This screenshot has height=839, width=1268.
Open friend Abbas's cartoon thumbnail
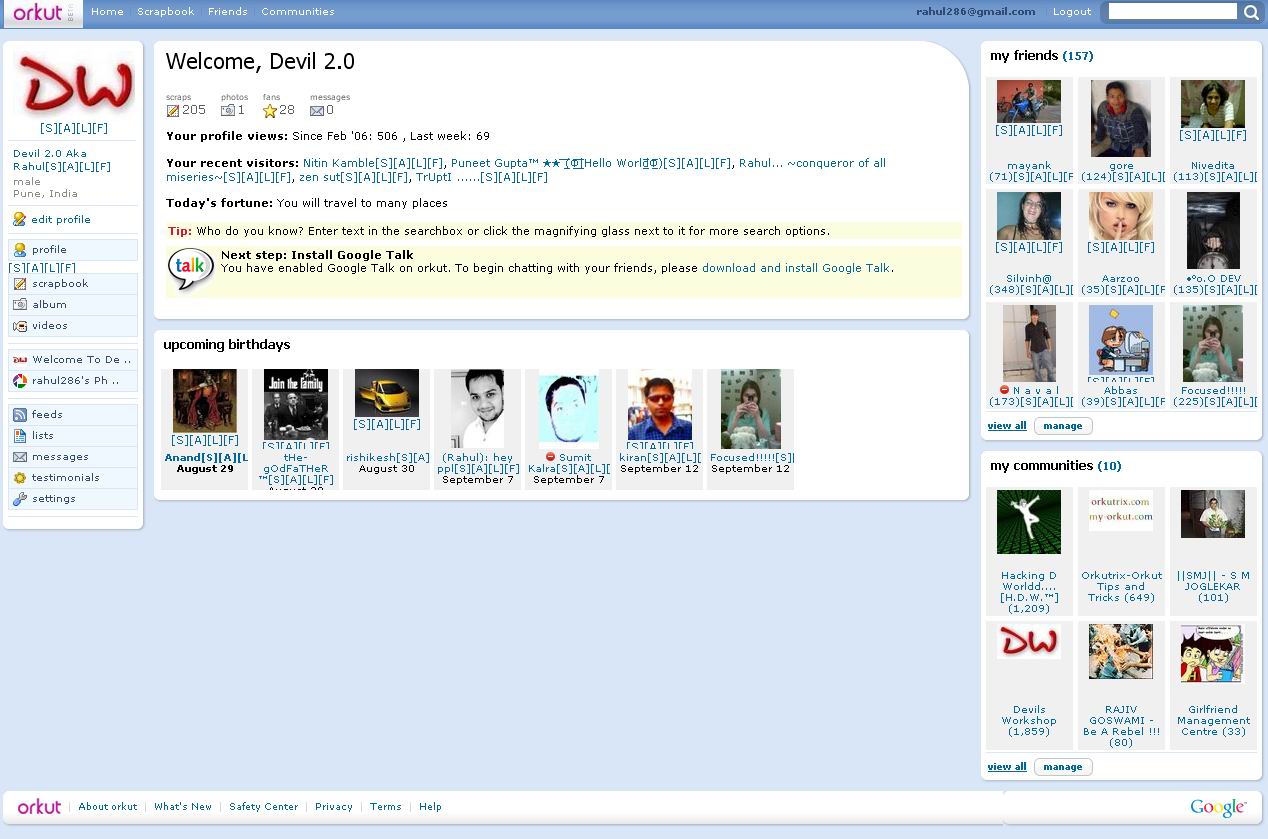click(1121, 341)
